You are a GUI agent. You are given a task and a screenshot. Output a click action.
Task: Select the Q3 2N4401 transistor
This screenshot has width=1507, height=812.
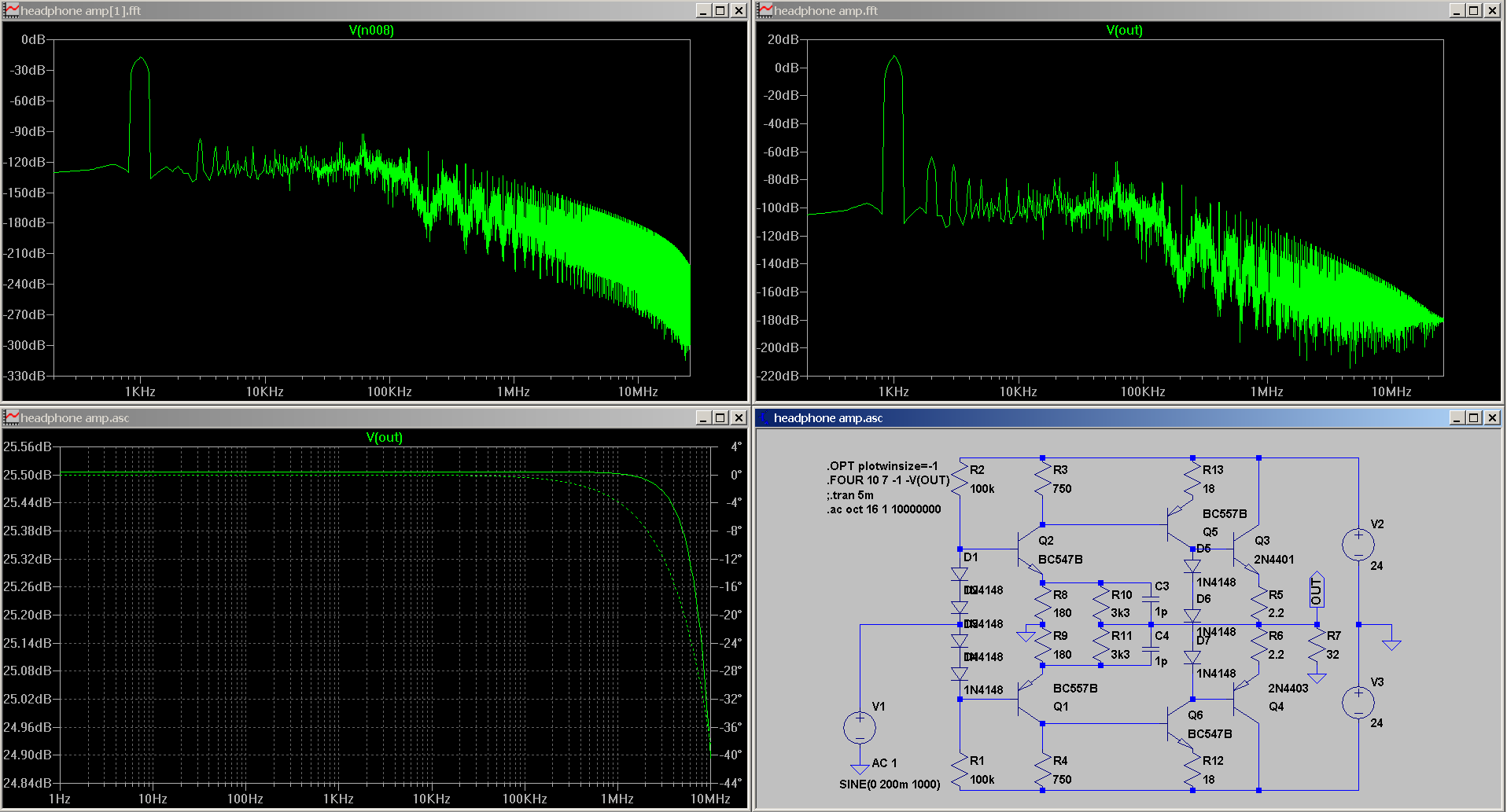(1244, 549)
